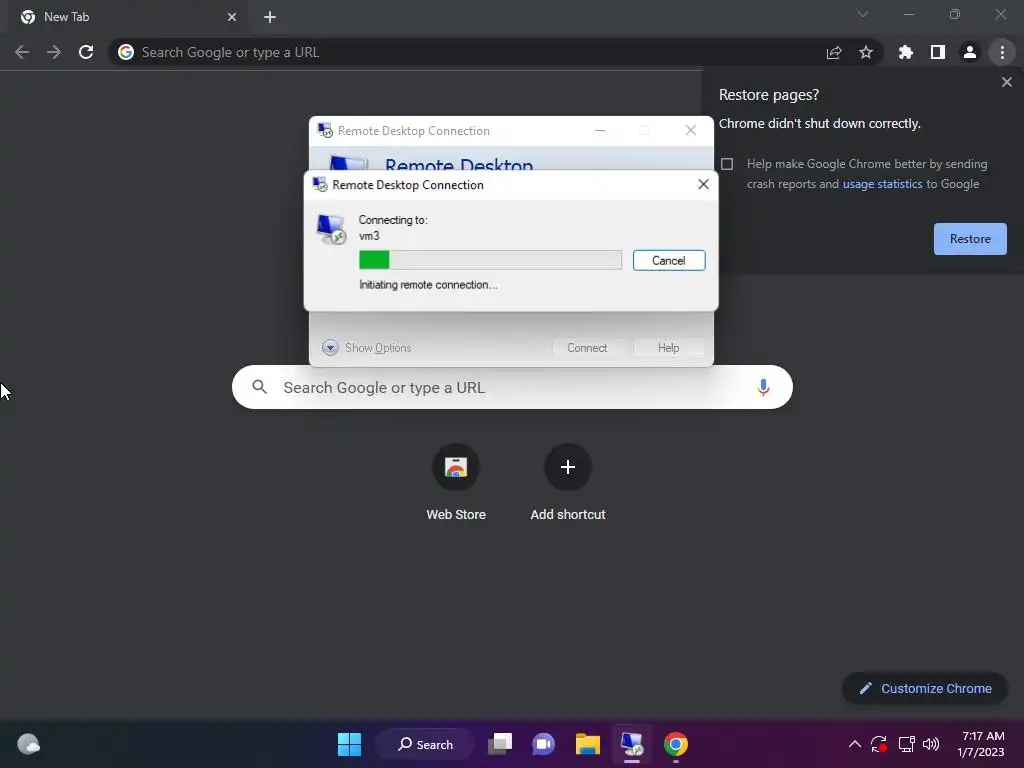Bookmark this tab with the star icon
The width and height of the screenshot is (1024, 768).
click(x=866, y=52)
